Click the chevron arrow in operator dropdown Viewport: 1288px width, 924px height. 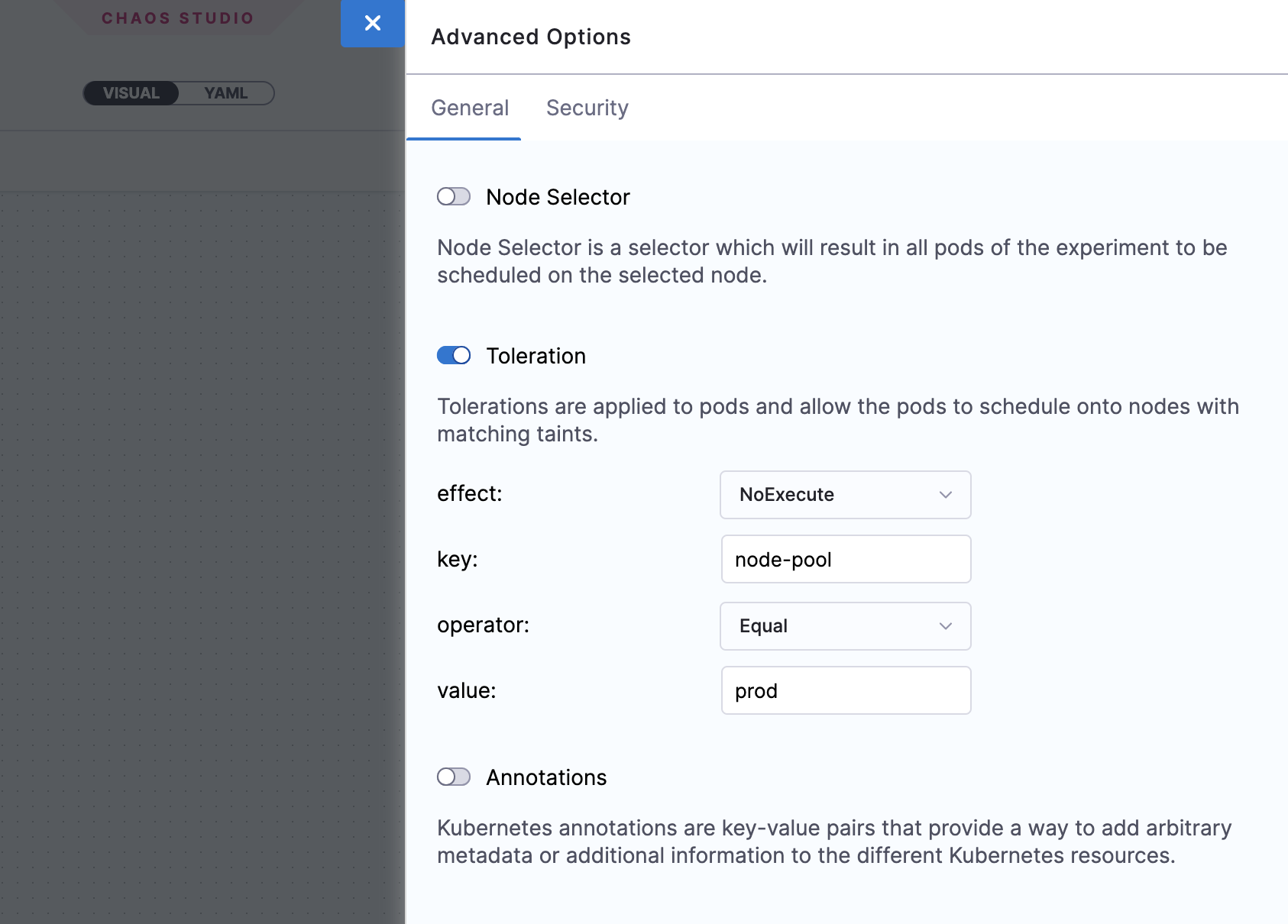946,626
